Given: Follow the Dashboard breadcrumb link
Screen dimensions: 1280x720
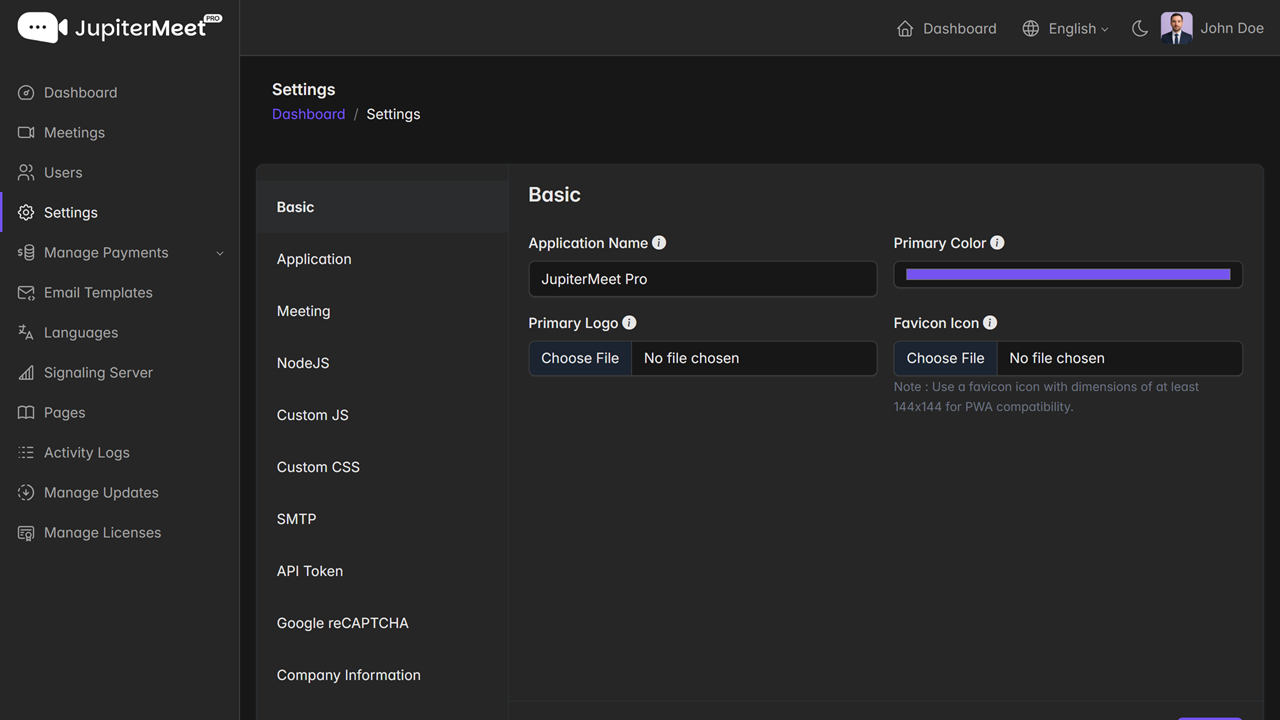Looking at the screenshot, I should point(308,114).
